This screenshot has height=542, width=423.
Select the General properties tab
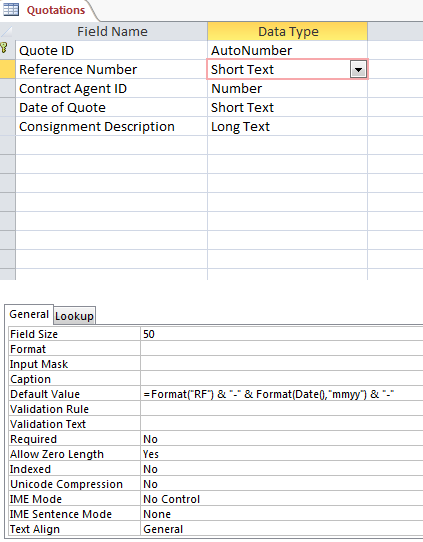coord(29,314)
